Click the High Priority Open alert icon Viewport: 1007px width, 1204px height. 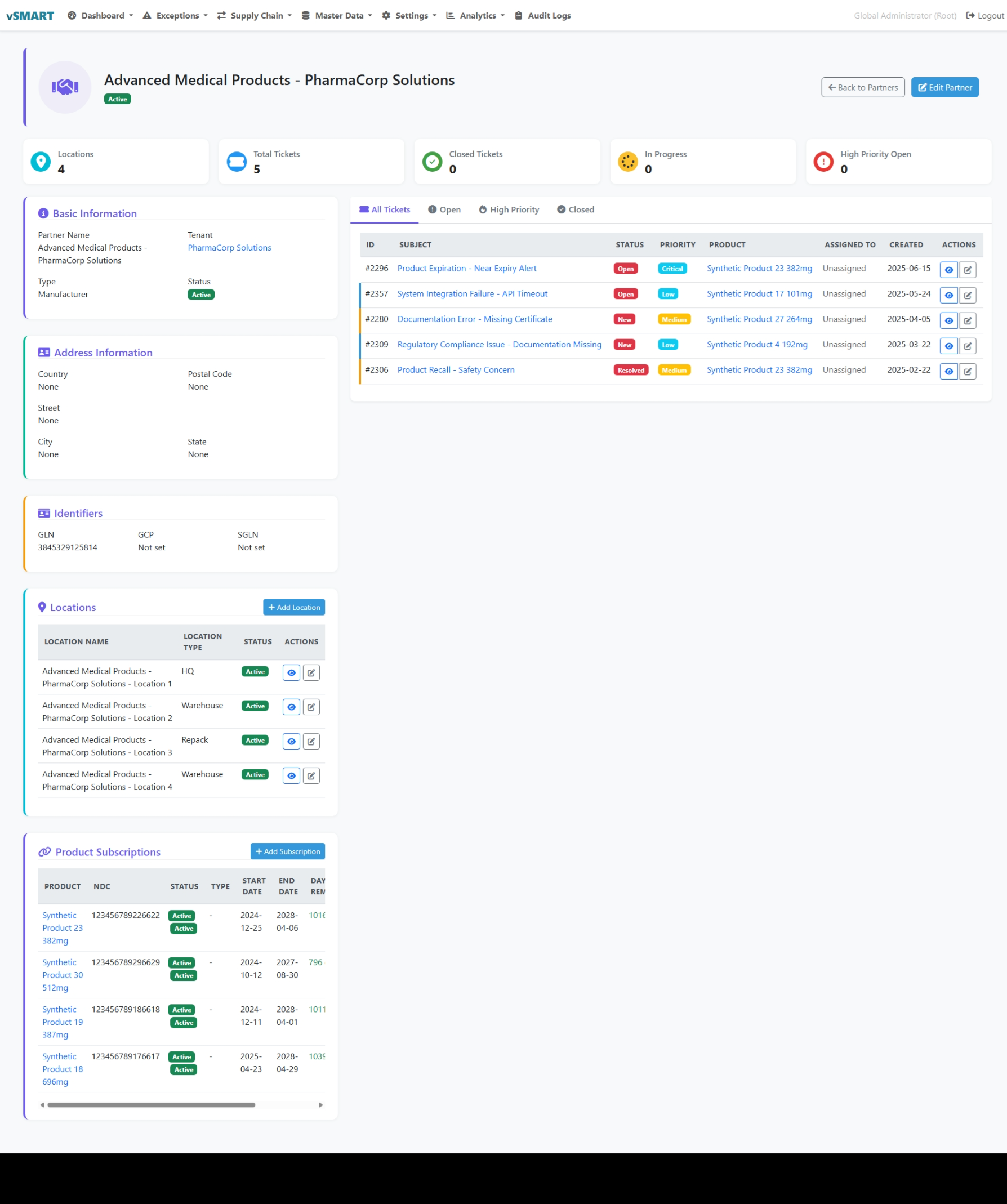point(823,162)
